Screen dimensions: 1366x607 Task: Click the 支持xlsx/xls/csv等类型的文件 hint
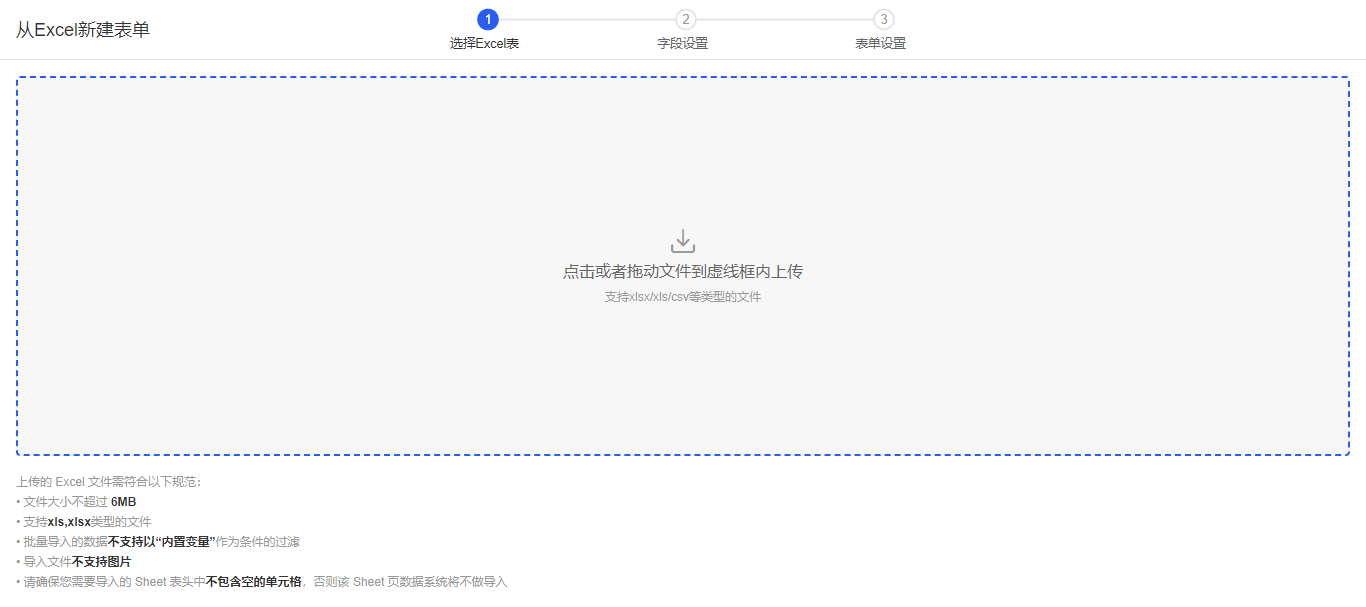tap(683, 297)
